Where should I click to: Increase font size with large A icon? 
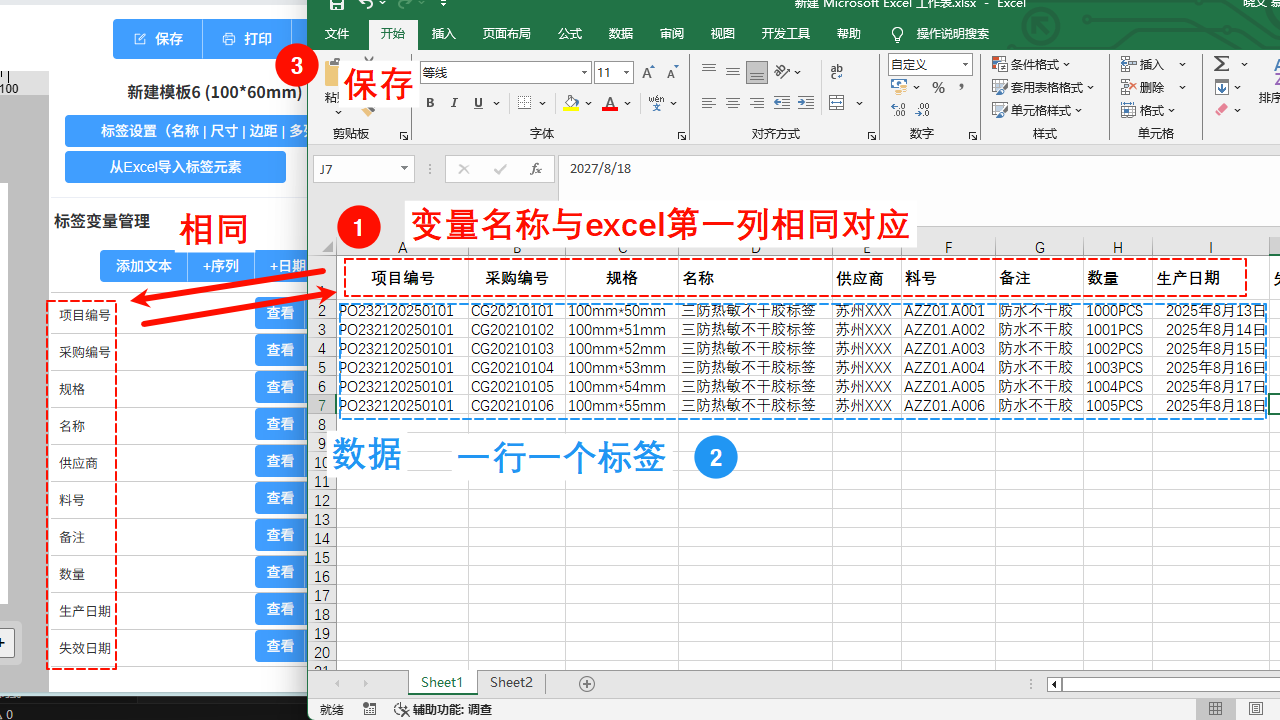pos(648,73)
